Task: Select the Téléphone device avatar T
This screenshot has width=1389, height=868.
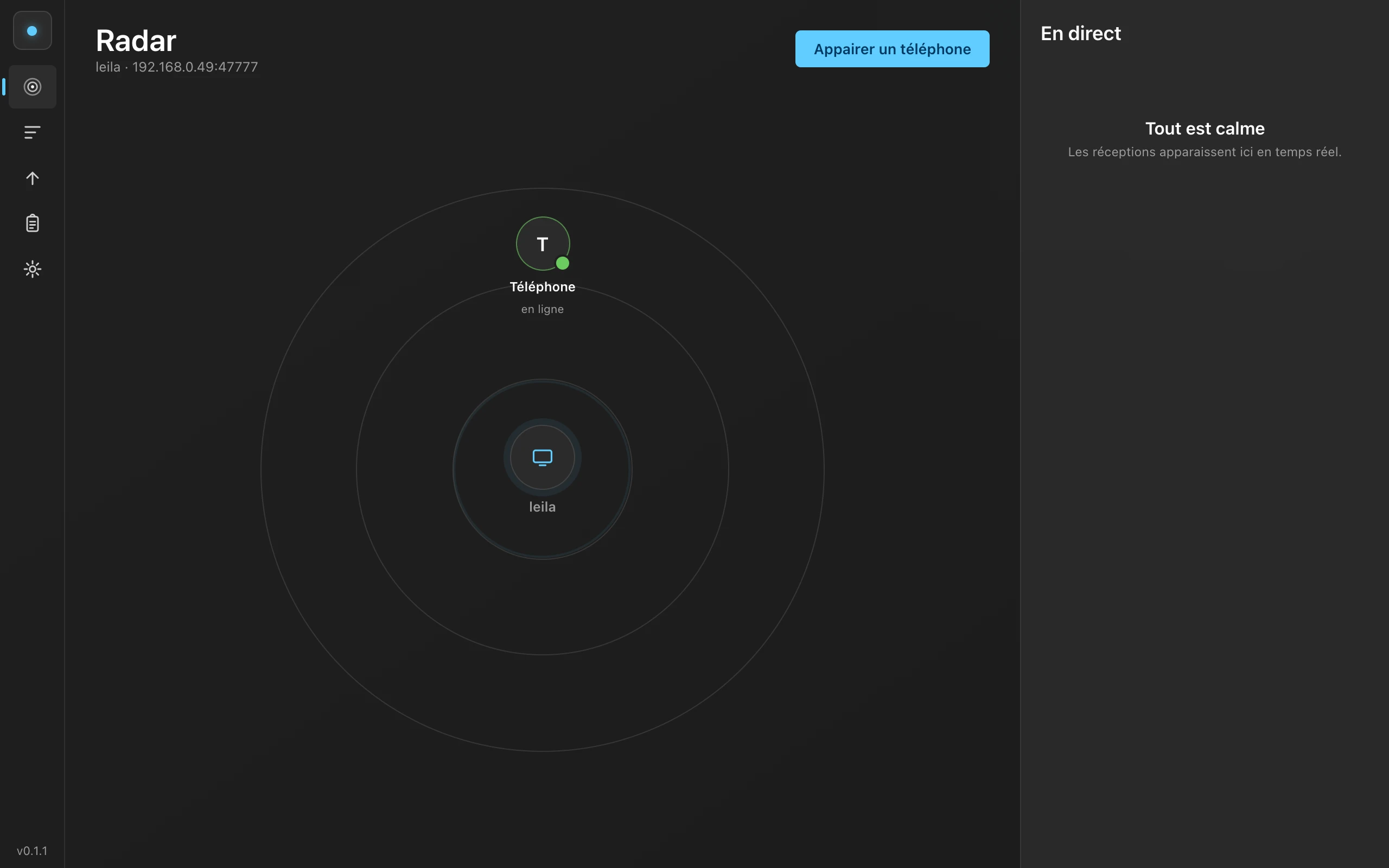Action: (543, 244)
